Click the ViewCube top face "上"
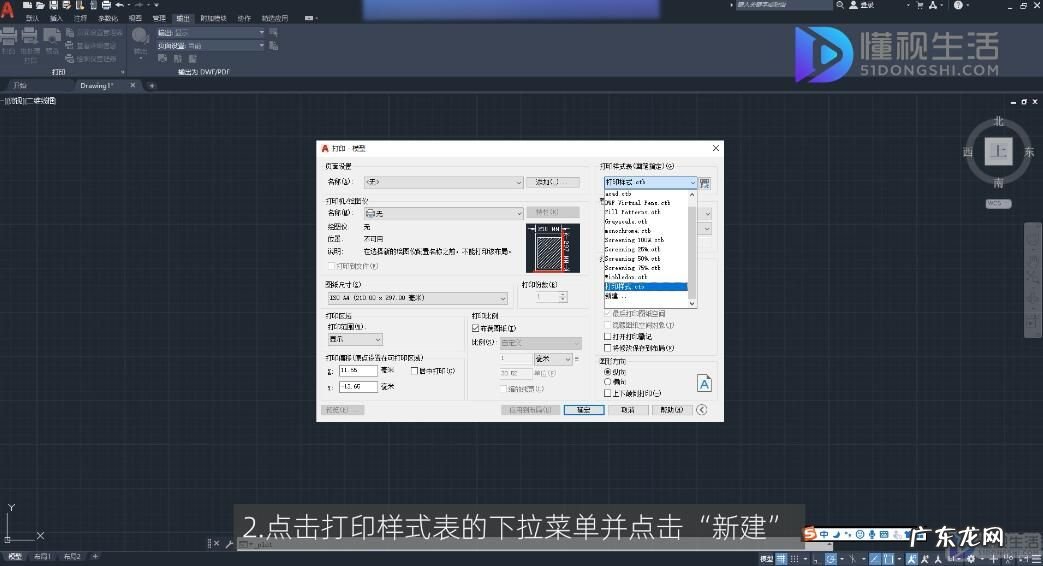Viewport: 1043px width, 566px height. coord(997,152)
